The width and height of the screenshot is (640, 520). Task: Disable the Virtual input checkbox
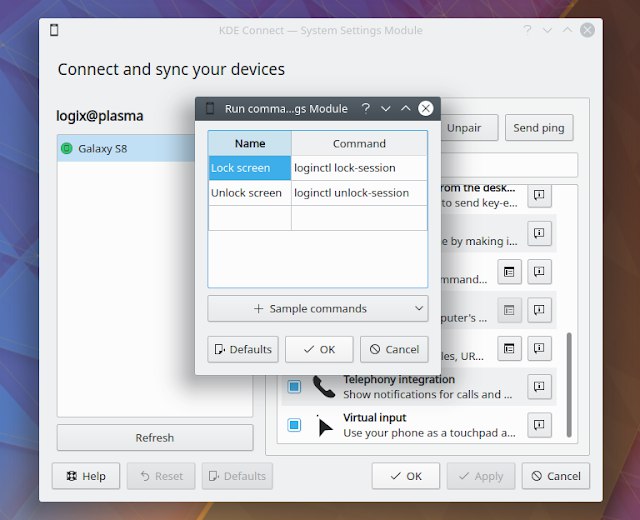click(294, 425)
